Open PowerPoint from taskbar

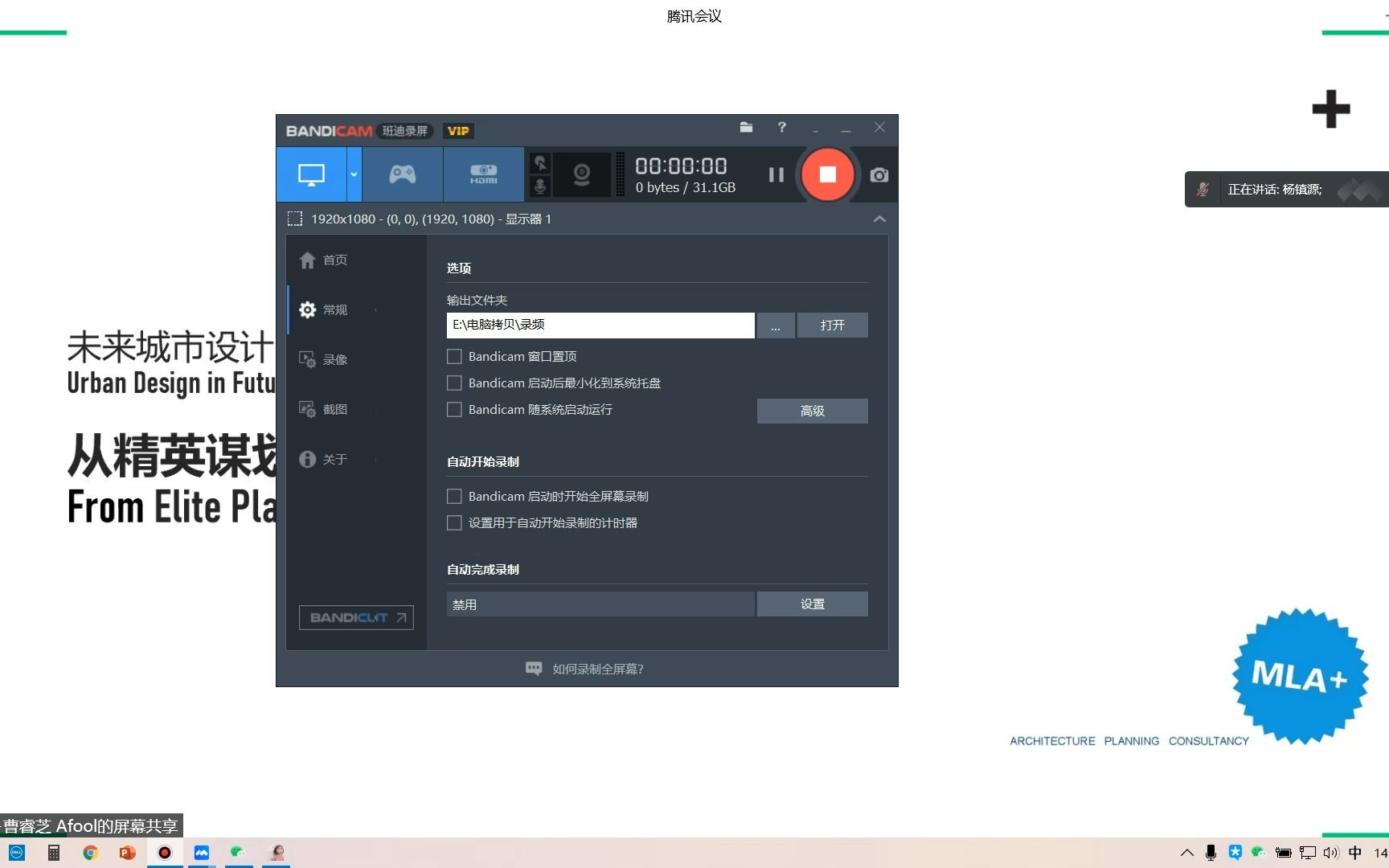pos(127,853)
